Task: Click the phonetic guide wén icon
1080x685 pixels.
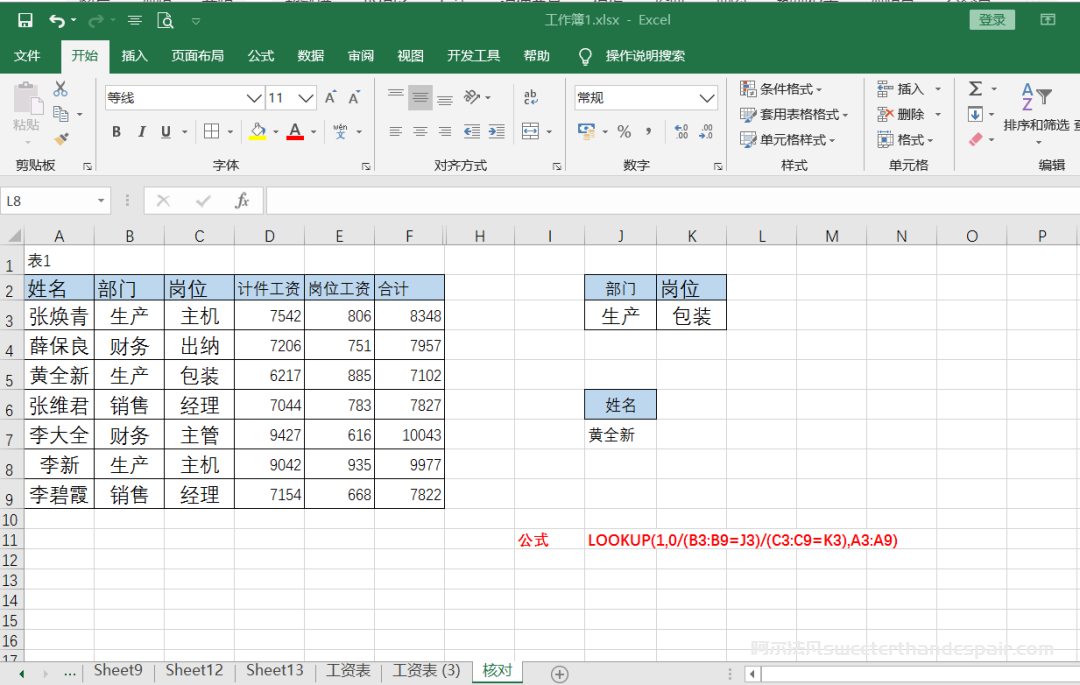Action: 340,131
